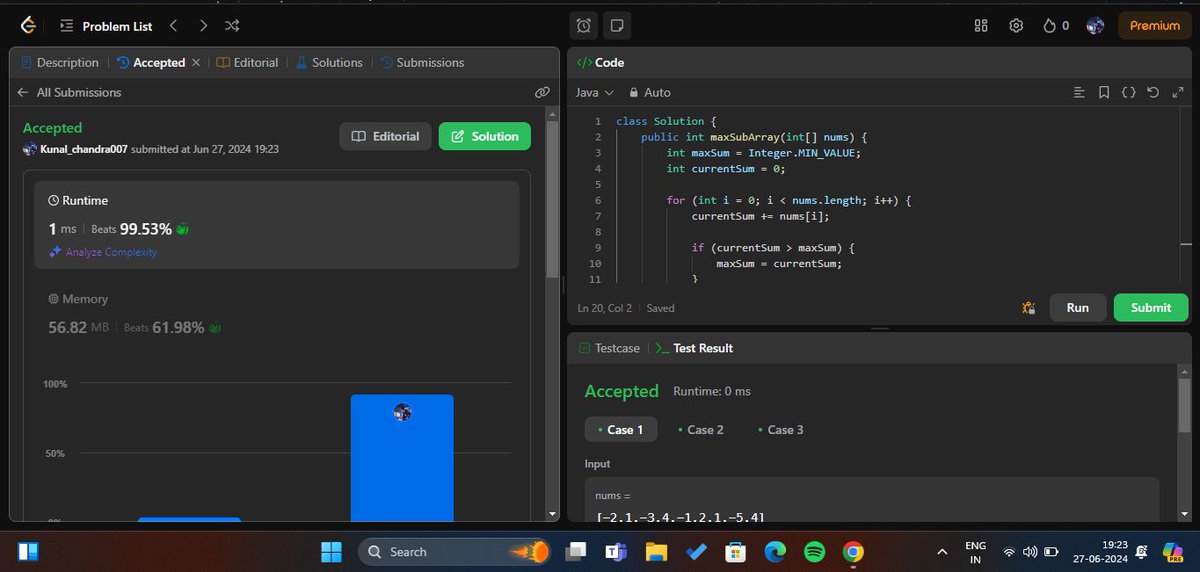Viewport: 1200px width, 572px height.
Task: Open the Submissions tab
Action: pyautogui.click(x=421, y=62)
